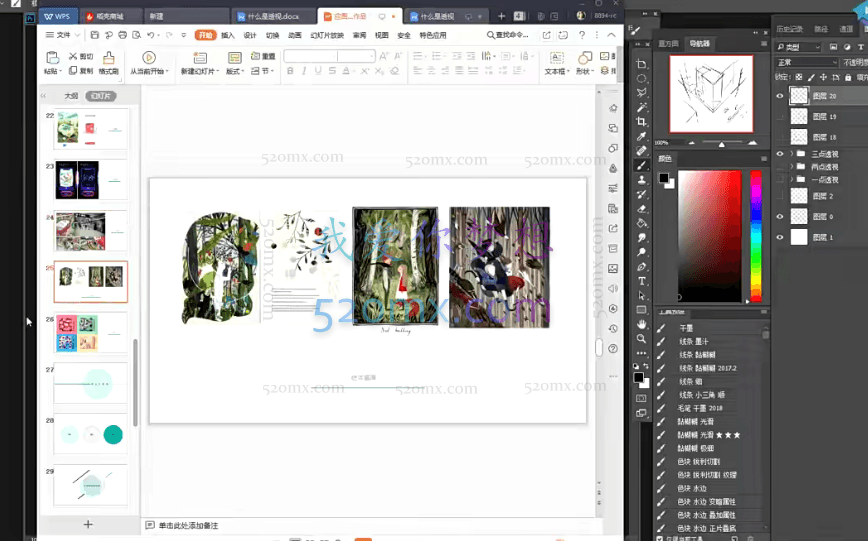
Task: Open the 设计 ribbon tab
Action: [250, 35]
